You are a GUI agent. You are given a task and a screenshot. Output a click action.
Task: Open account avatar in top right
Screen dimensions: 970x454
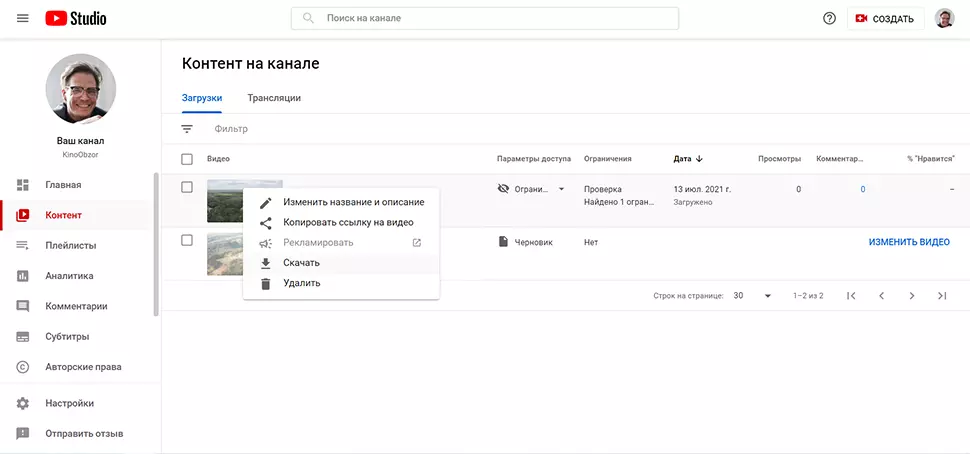pos(944,19)
